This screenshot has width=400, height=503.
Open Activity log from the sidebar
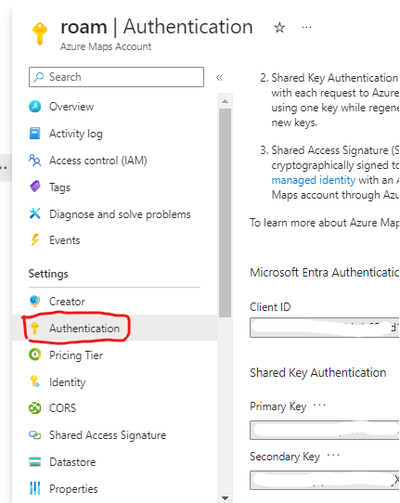coord(76,134)
